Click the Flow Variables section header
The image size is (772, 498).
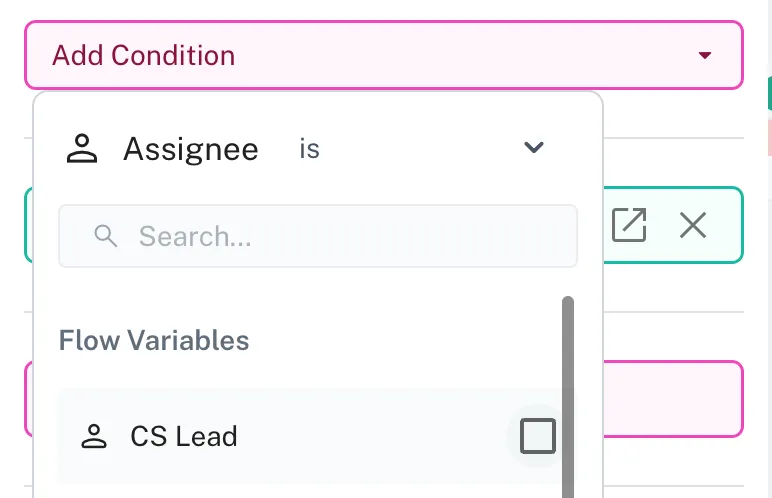pos(154,340)
